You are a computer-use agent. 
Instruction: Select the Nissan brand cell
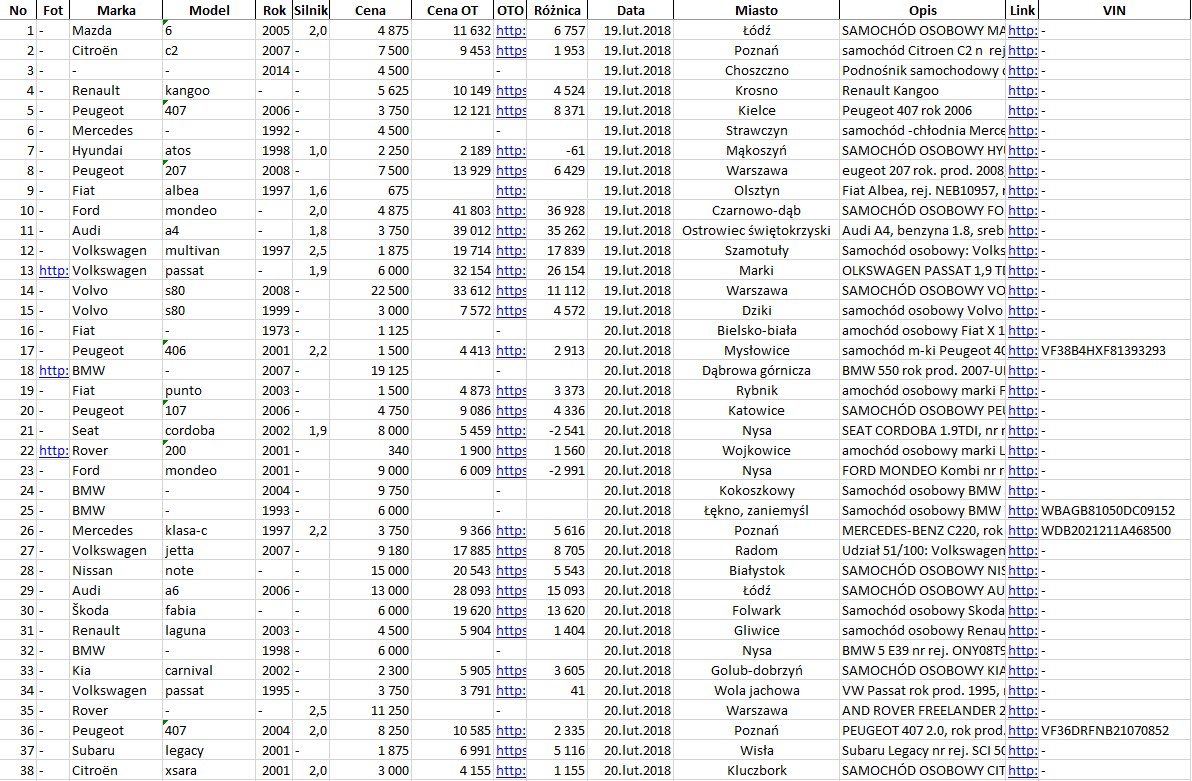pyautogui.click(x=116, y=570)
